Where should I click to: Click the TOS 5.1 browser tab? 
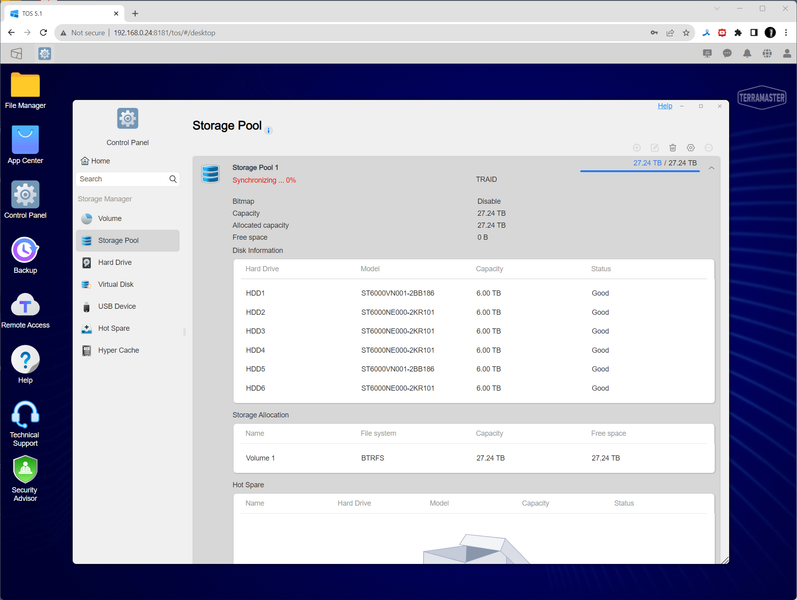click(64, 14)
